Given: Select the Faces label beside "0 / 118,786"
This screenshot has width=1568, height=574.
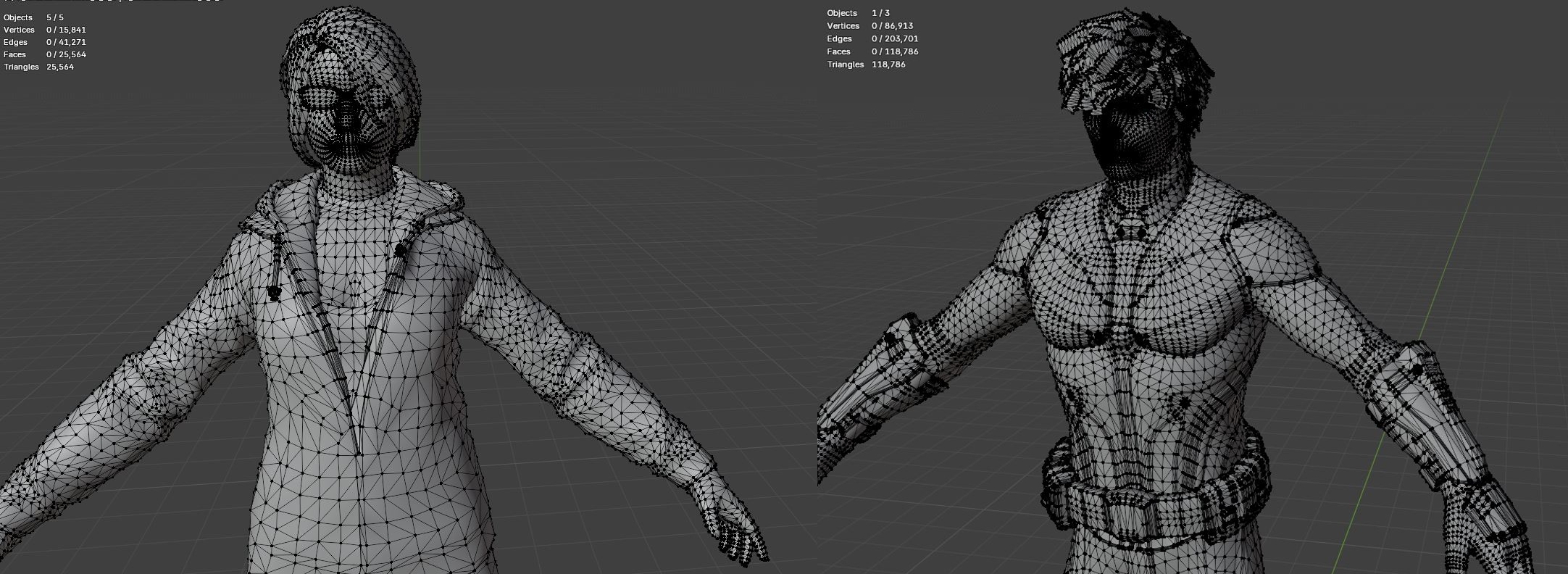Looking at the screenshot, I should pyautogui.click(x=838, y=51).
